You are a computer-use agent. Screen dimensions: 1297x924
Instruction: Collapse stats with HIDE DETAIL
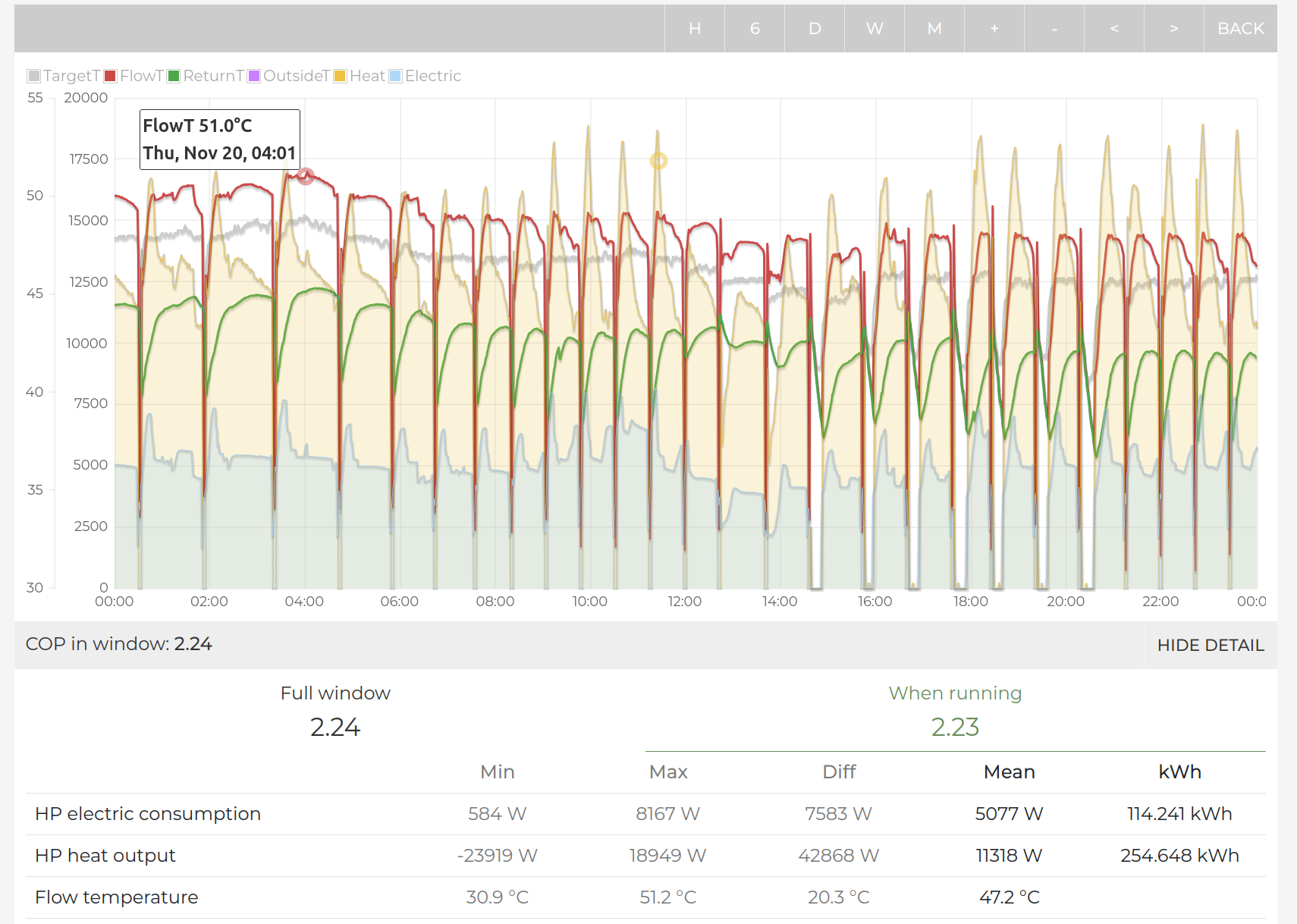point(1210,646)
